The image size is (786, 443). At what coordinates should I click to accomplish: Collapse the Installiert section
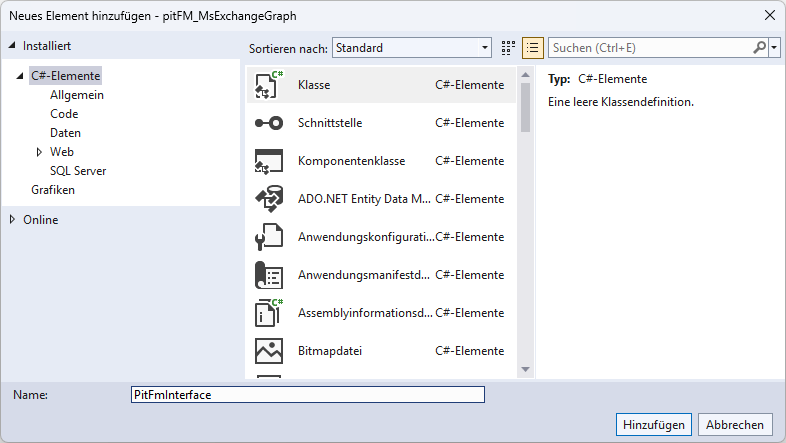click(x=13, y=46)
